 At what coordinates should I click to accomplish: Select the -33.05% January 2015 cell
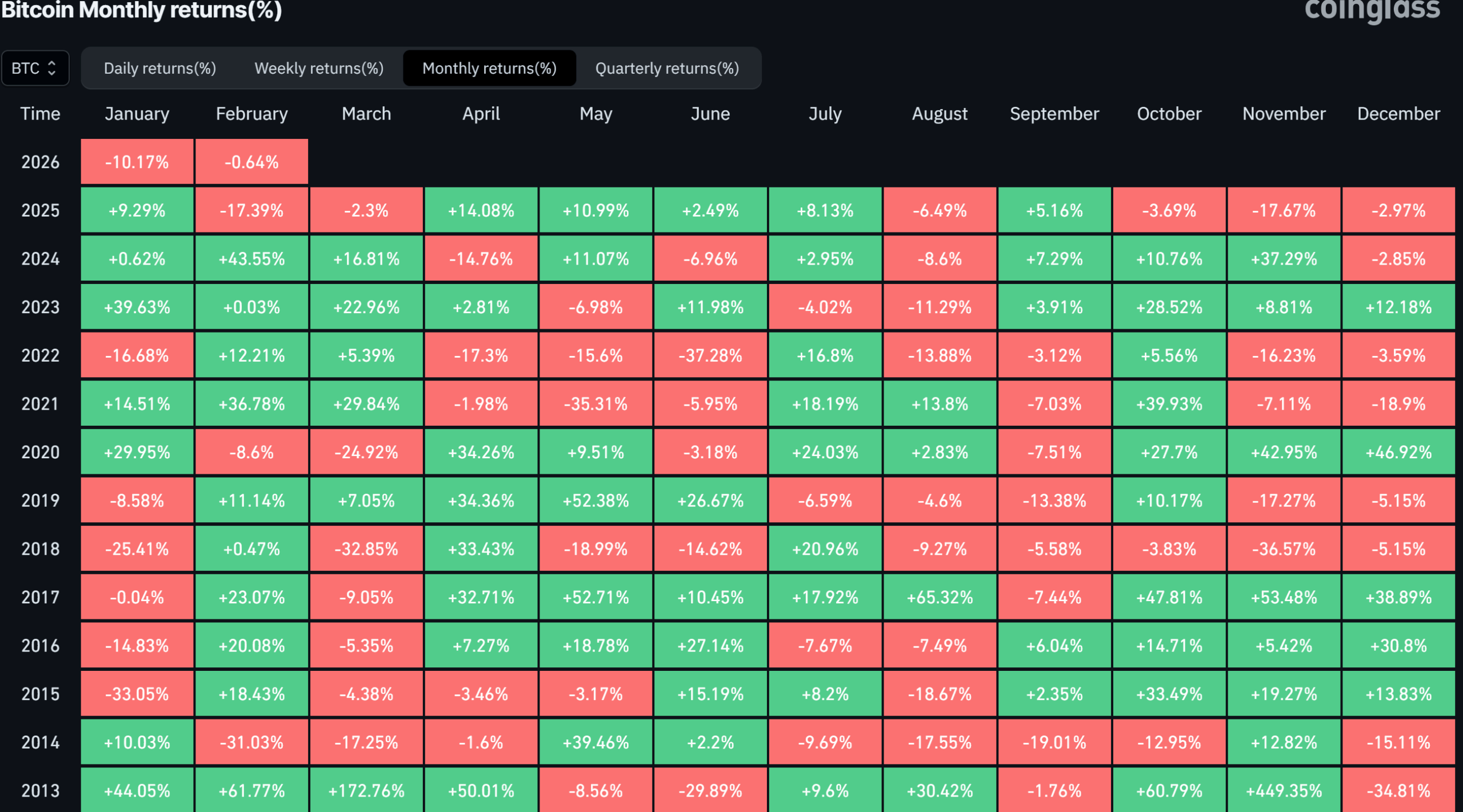[137, 694]
